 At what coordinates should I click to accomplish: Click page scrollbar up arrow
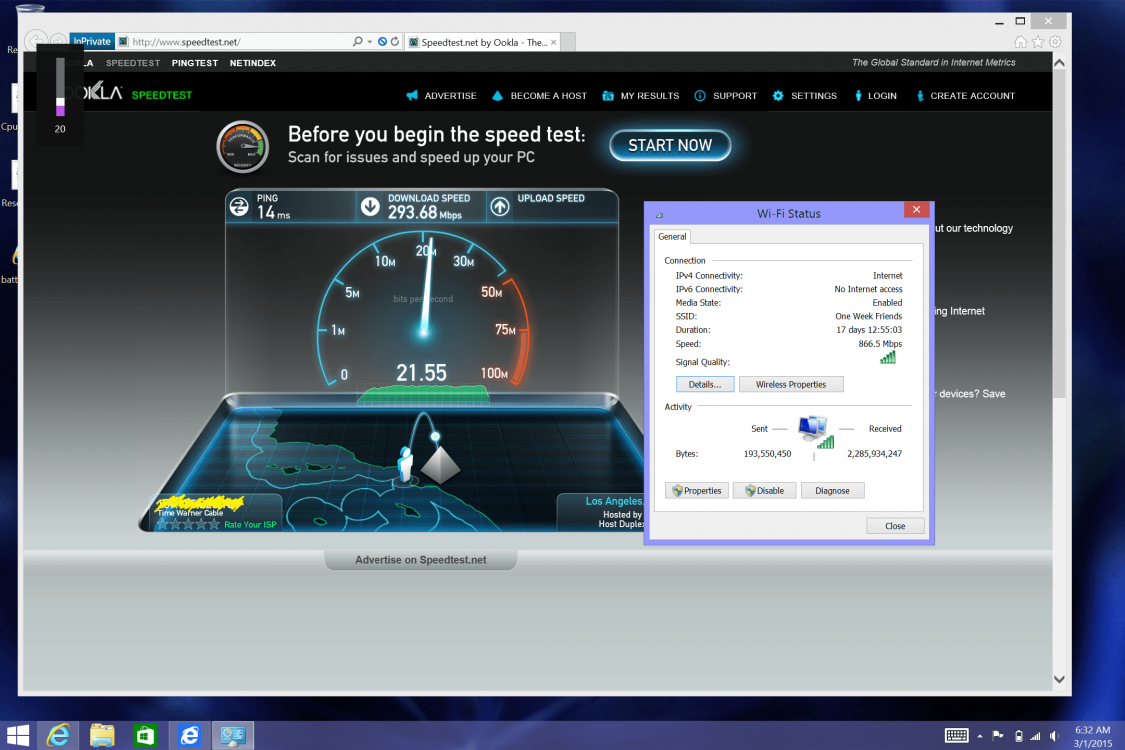point(1059,63)
